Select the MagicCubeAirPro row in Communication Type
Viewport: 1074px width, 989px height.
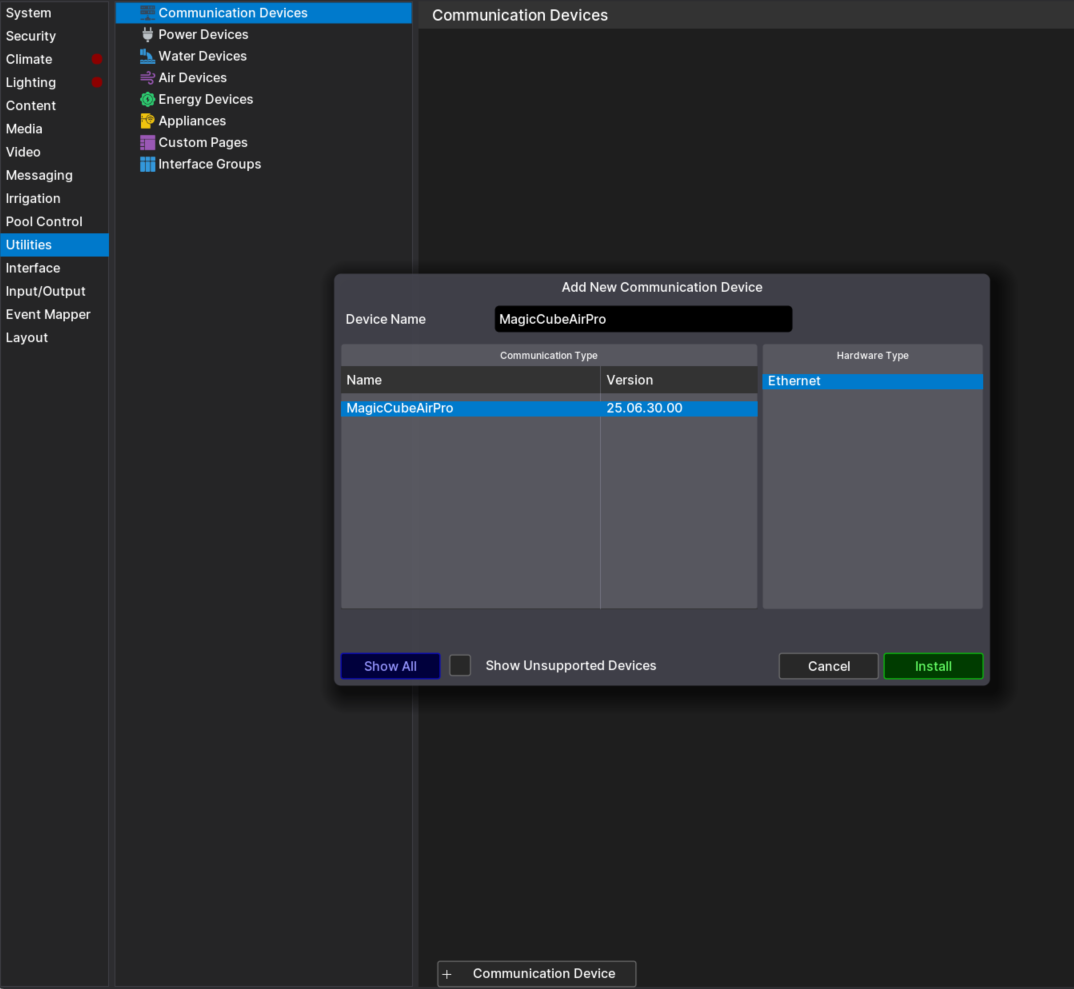[x=549, y=408]
